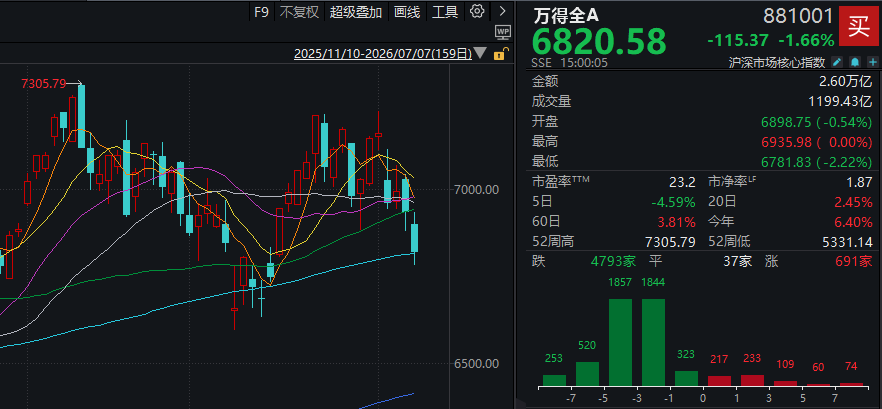Click the 7000.00 price axis label
Viewport: 882px width, 409px height.
476,190
